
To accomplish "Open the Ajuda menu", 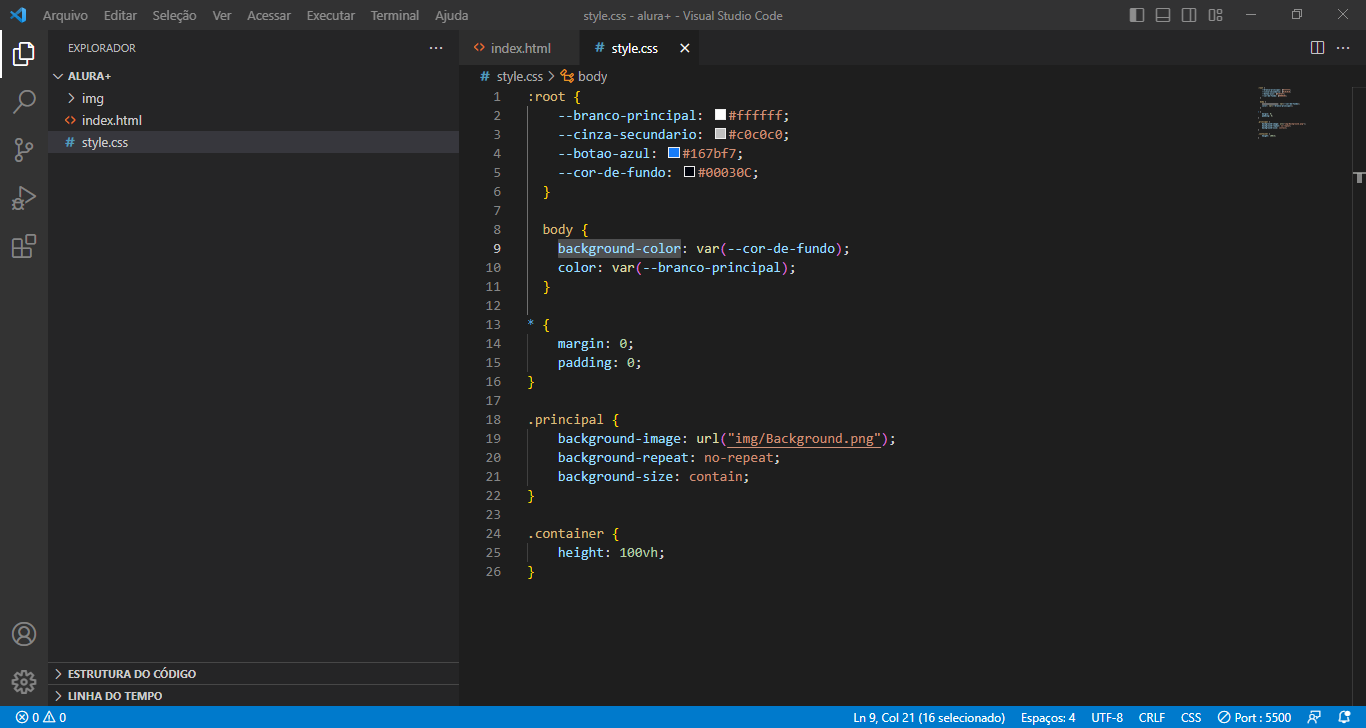I will (x=451, y=15).
